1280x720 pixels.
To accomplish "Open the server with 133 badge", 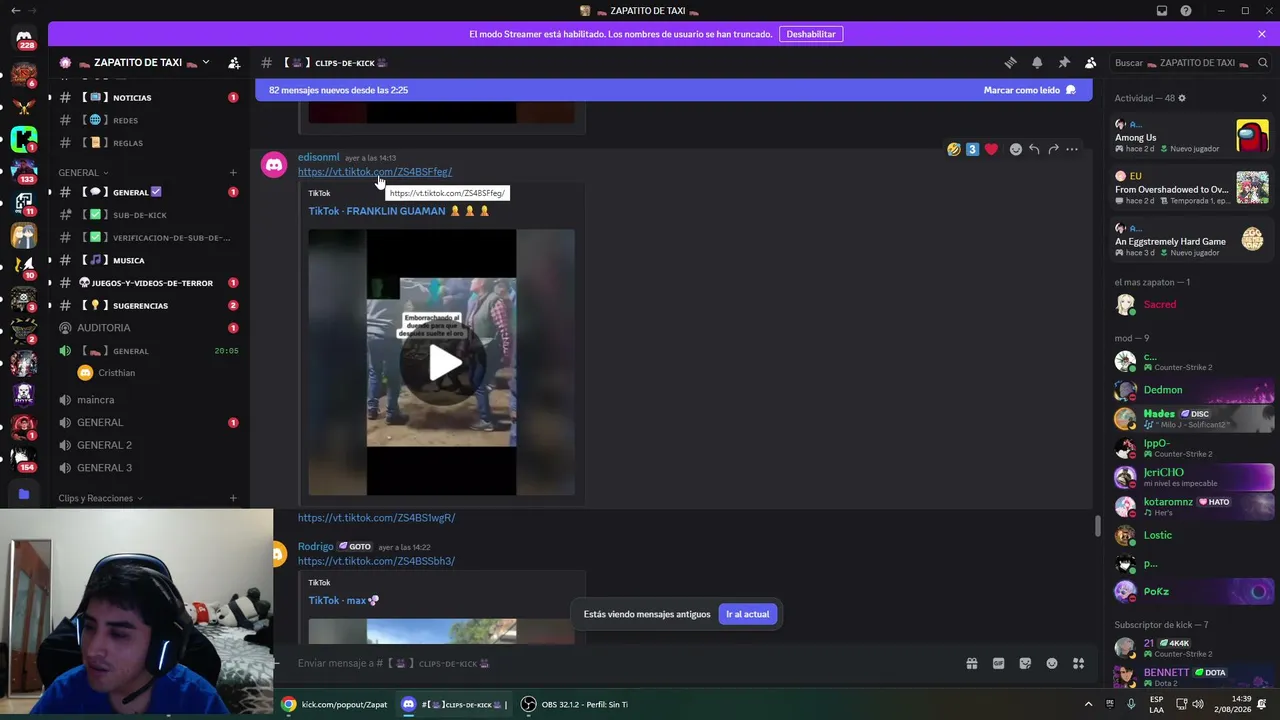I will pyautogui.click(x=24, y=170).
